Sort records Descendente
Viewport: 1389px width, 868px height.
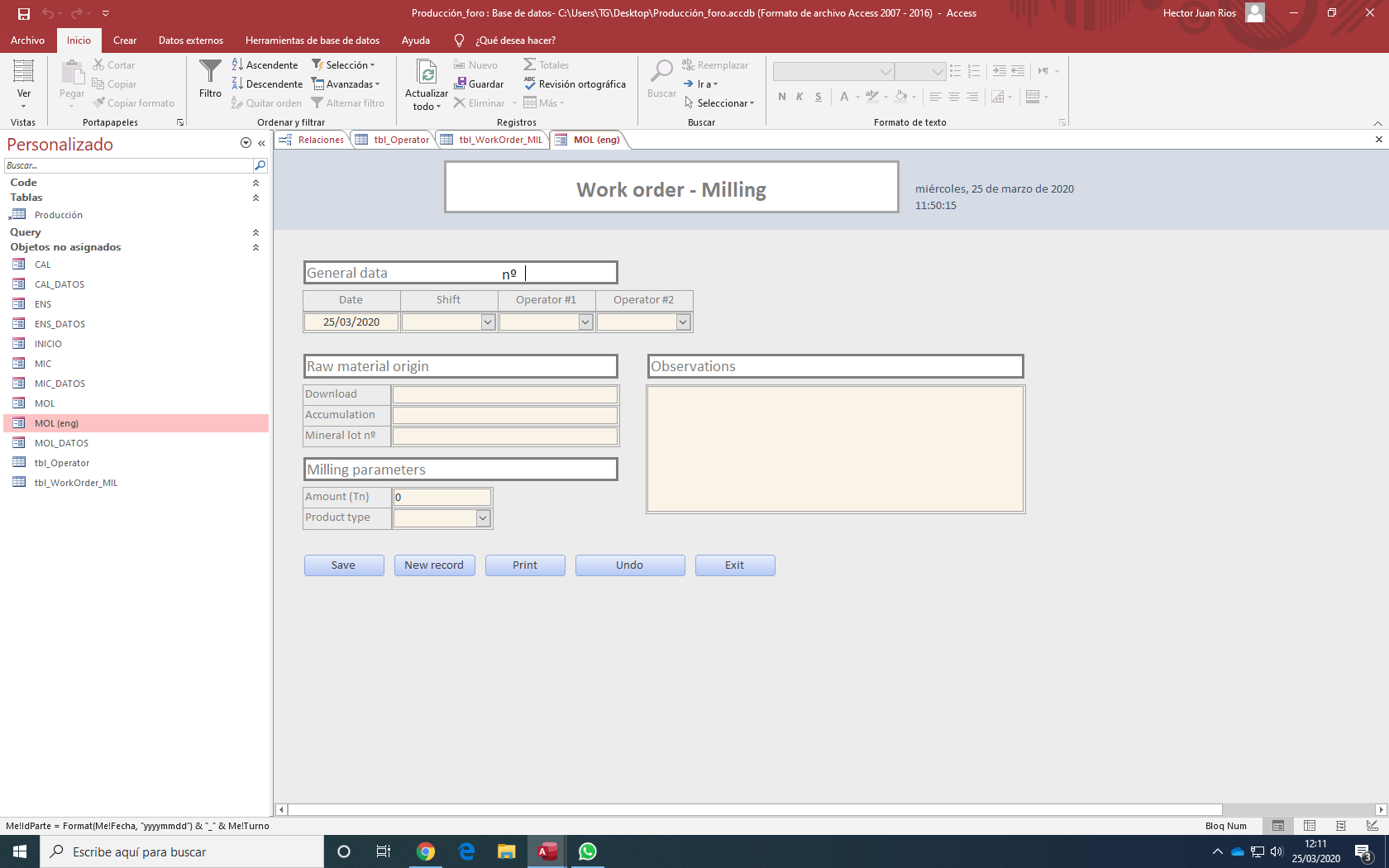(x=267, y=83)
